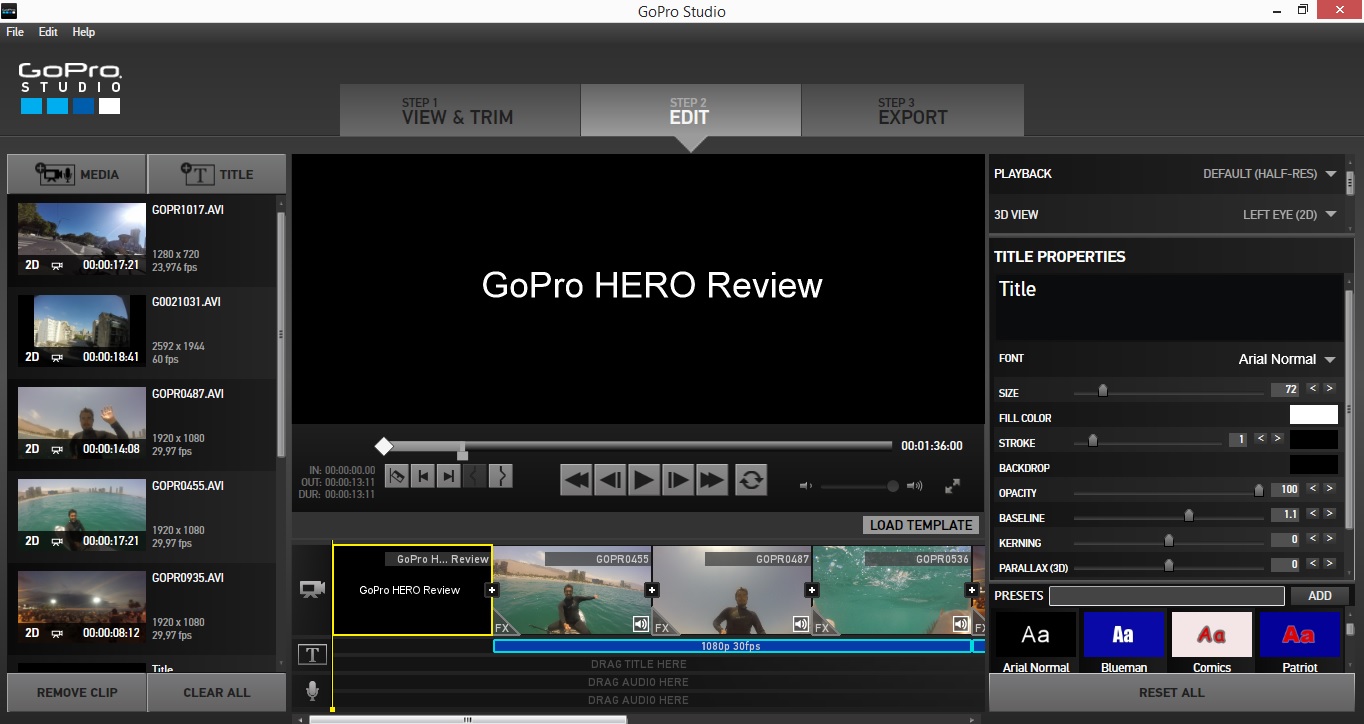Add transition after GoPro HERO Review title clip
This screenshot has height=724, width=1364.
pyautogui.click(x=491, y=590)
